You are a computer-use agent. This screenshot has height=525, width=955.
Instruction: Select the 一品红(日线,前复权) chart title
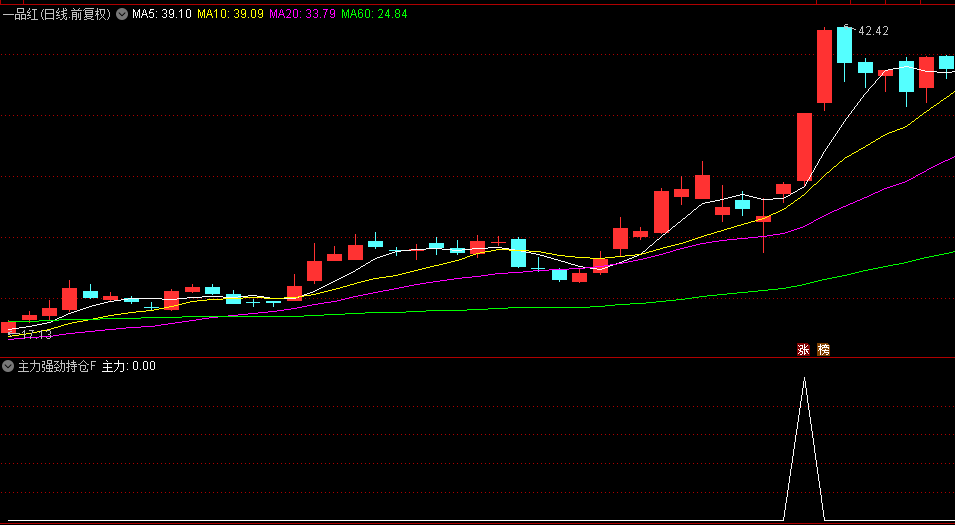click(57, 13)
